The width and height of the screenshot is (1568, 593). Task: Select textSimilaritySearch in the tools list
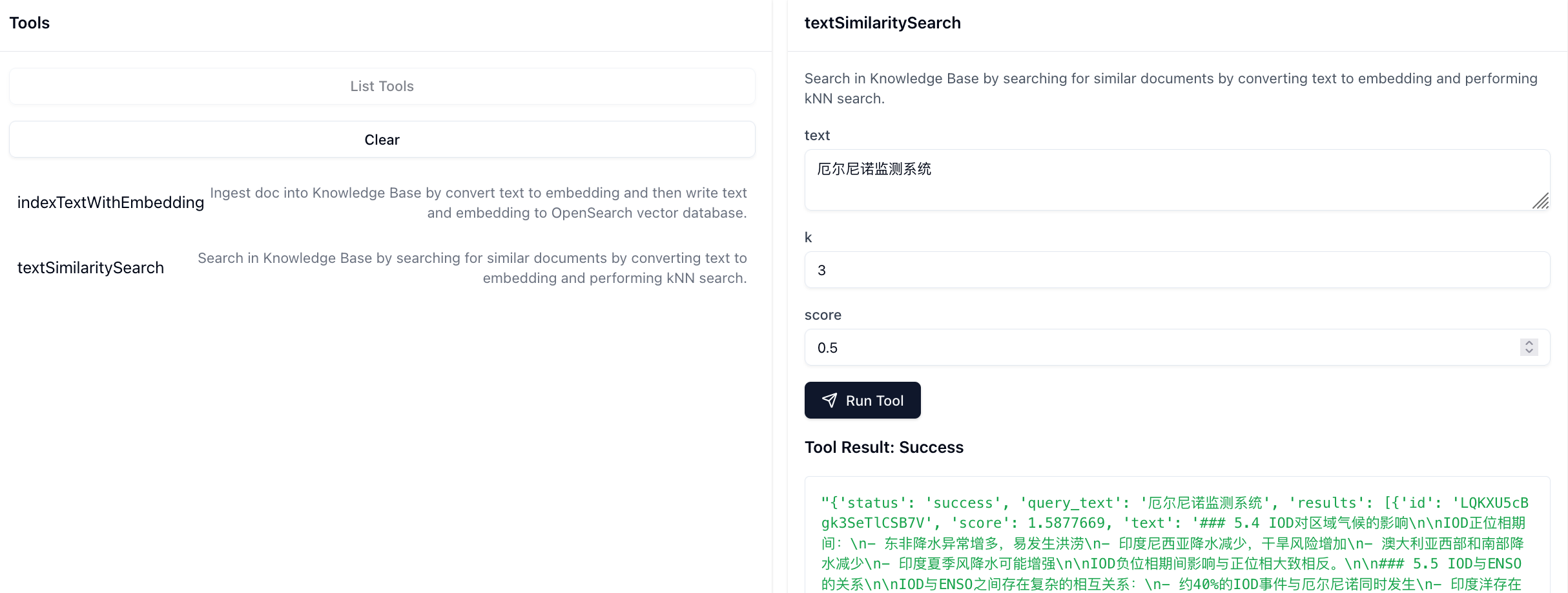tap(90, 268)
